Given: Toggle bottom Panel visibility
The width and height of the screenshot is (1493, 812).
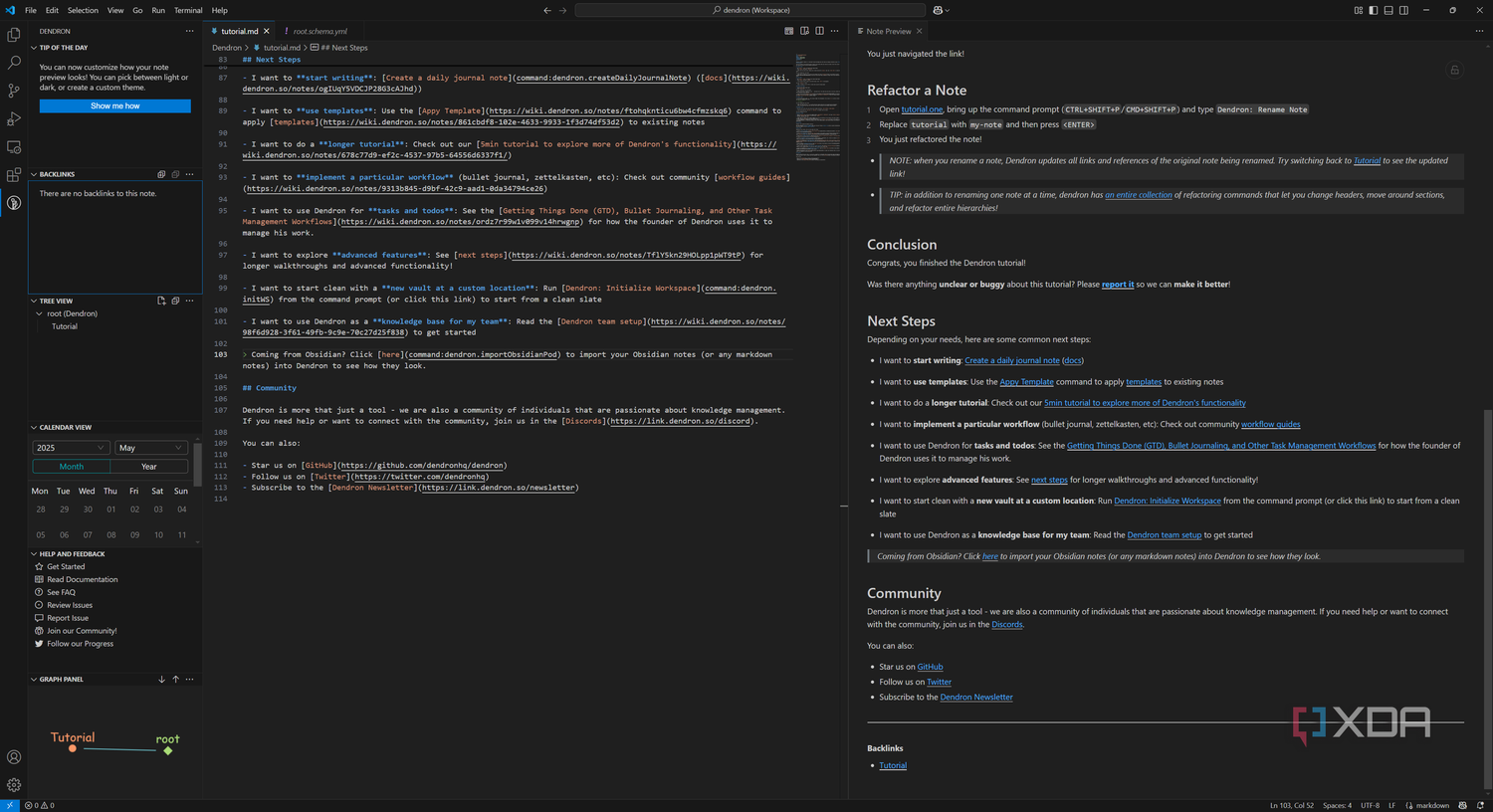Looking at the screenshot, I should pyautogui.click(x=1388, y=10).
